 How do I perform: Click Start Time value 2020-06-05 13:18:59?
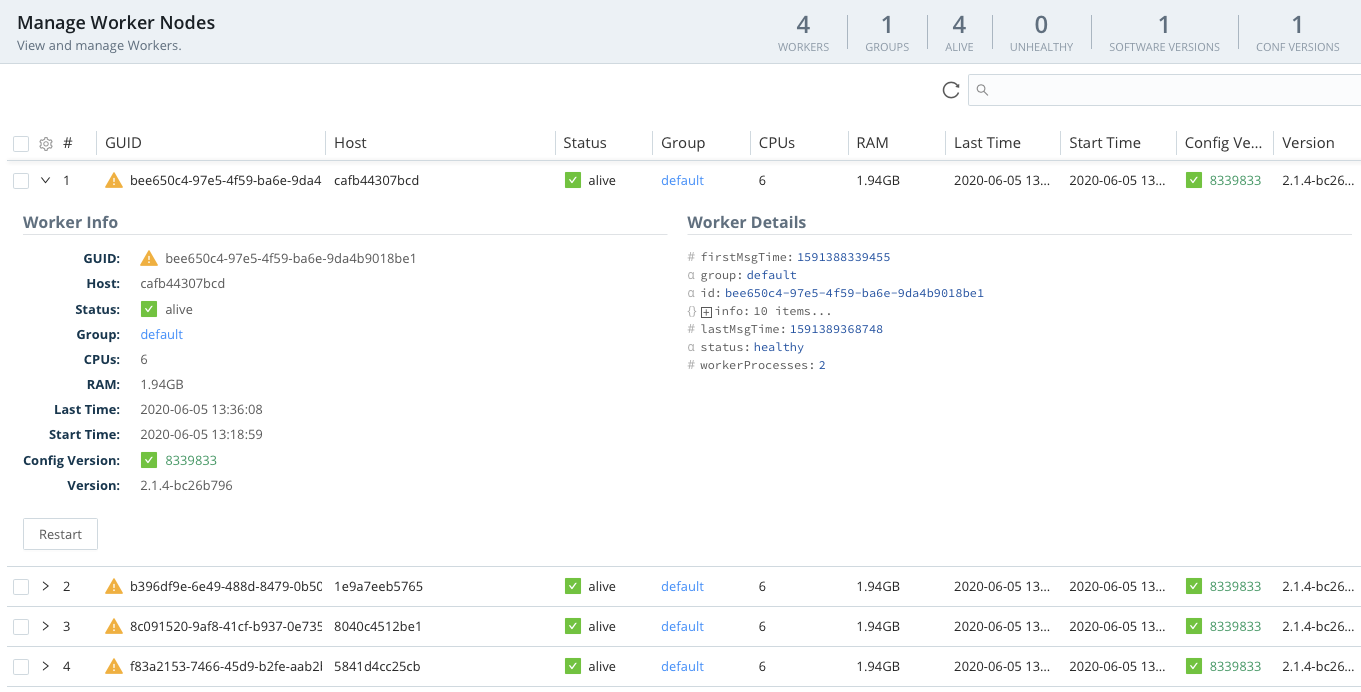click(201, 434)
